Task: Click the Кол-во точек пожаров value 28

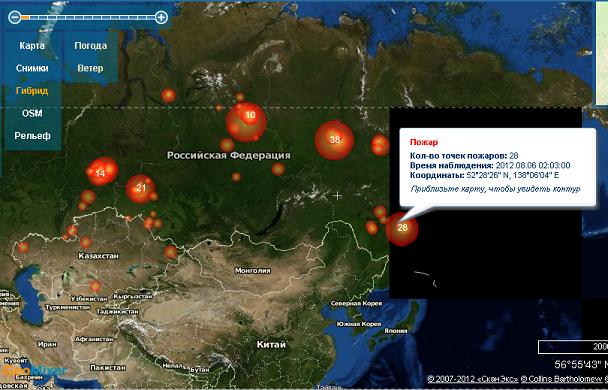Action: (x=513, y=156)
